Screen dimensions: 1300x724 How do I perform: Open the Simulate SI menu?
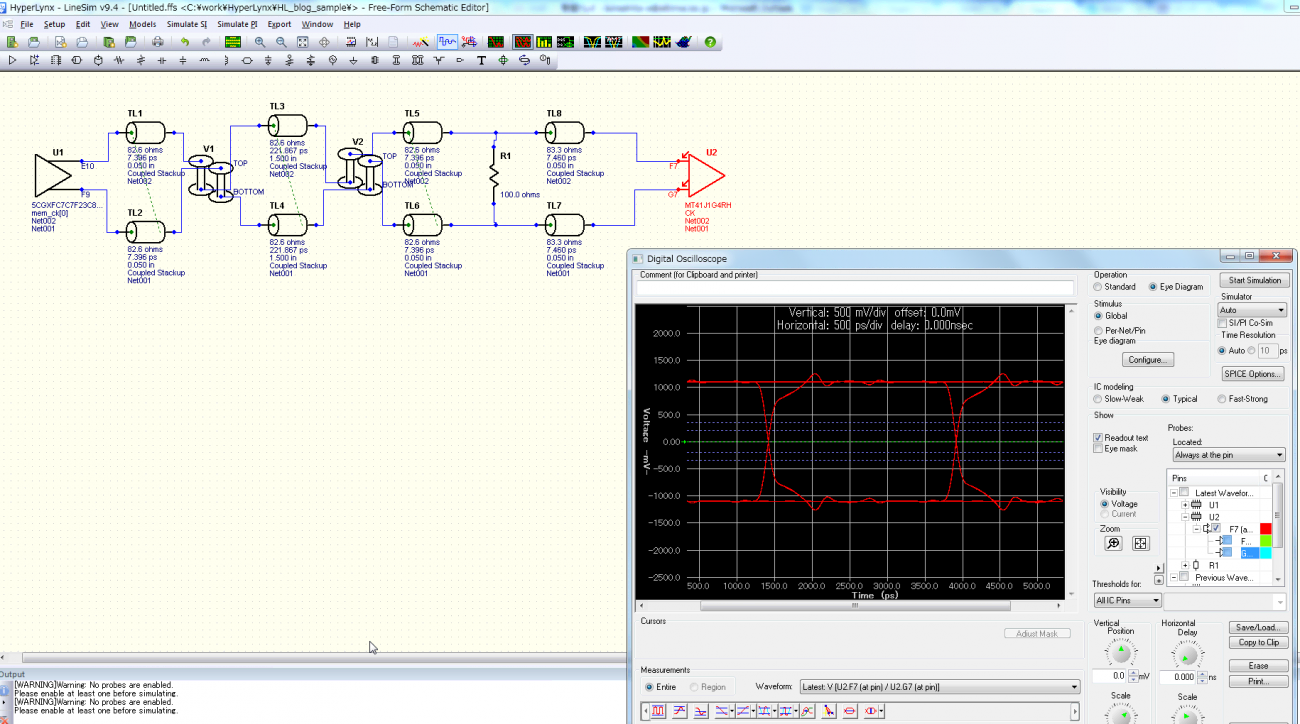[x=186, y=24]
